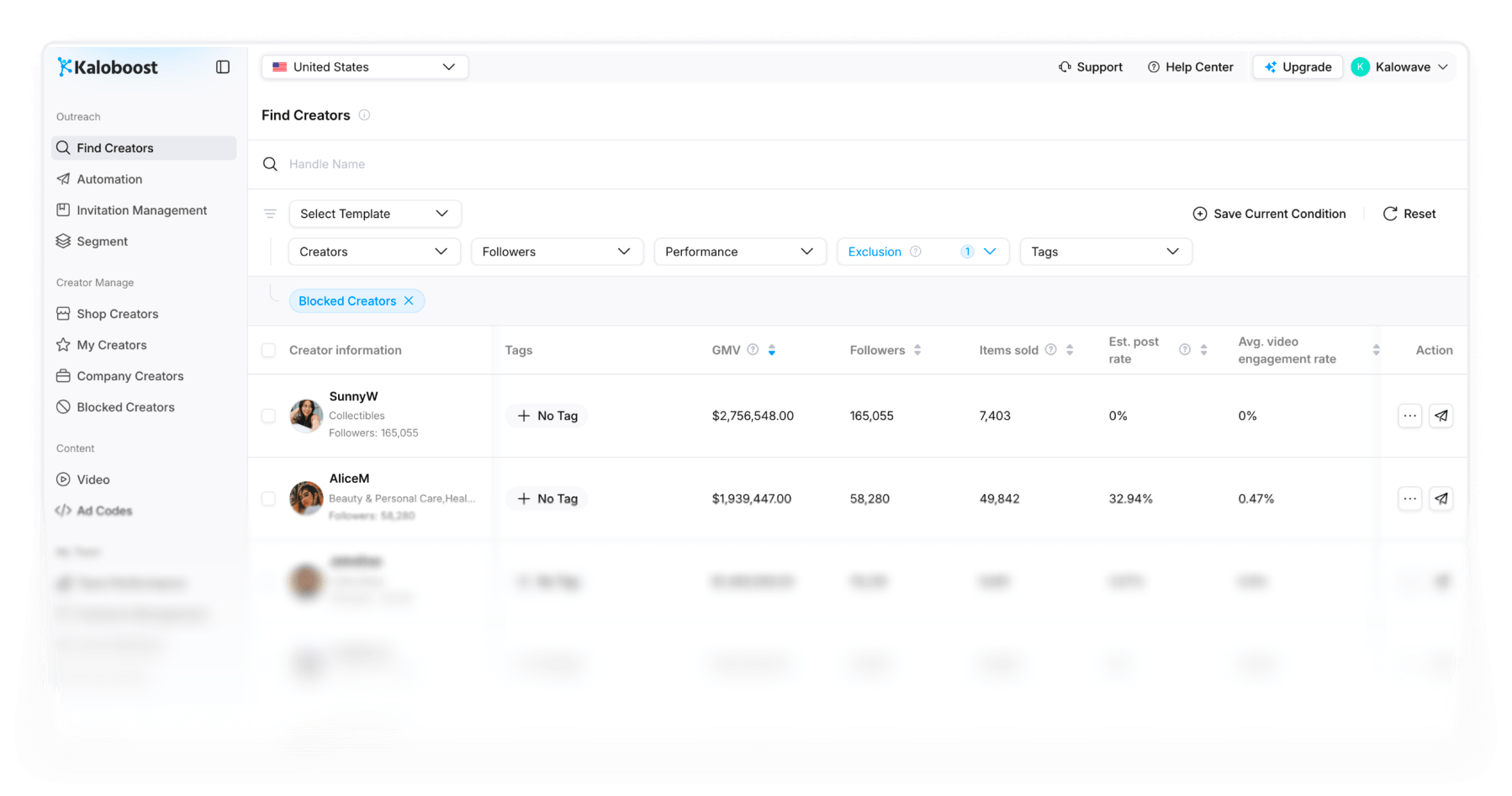Click Save Current Condition
1512x796 pixels.
1269,214
